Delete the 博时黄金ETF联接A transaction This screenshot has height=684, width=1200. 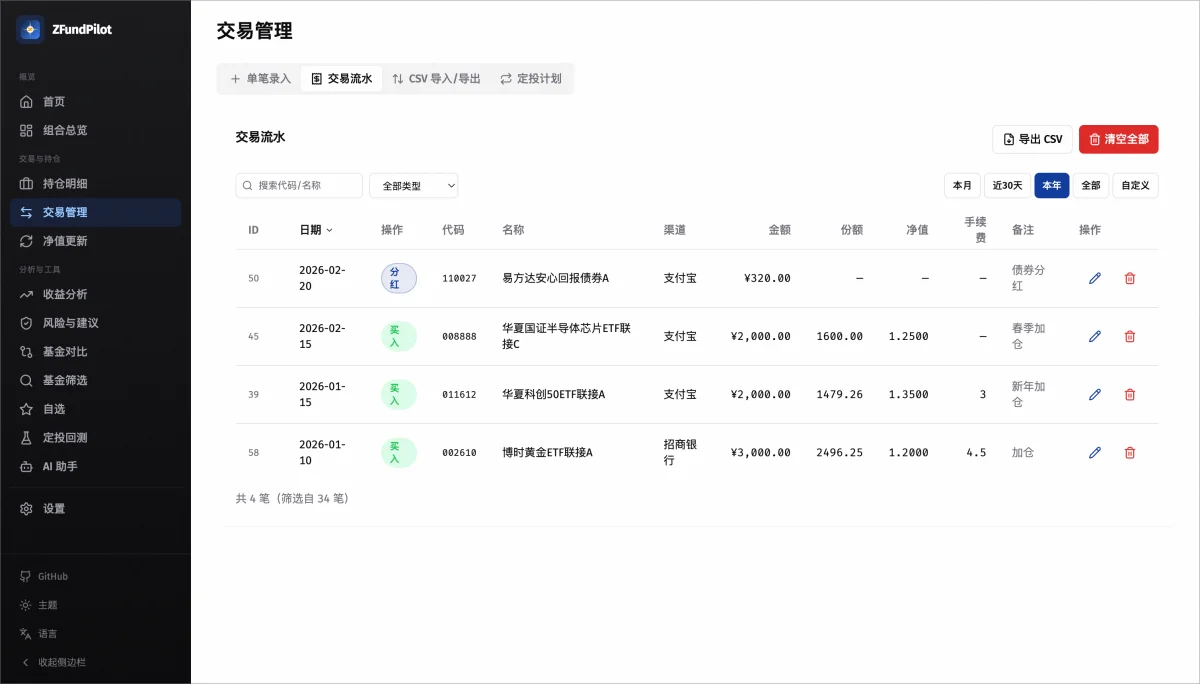[x=1130, y=452]
